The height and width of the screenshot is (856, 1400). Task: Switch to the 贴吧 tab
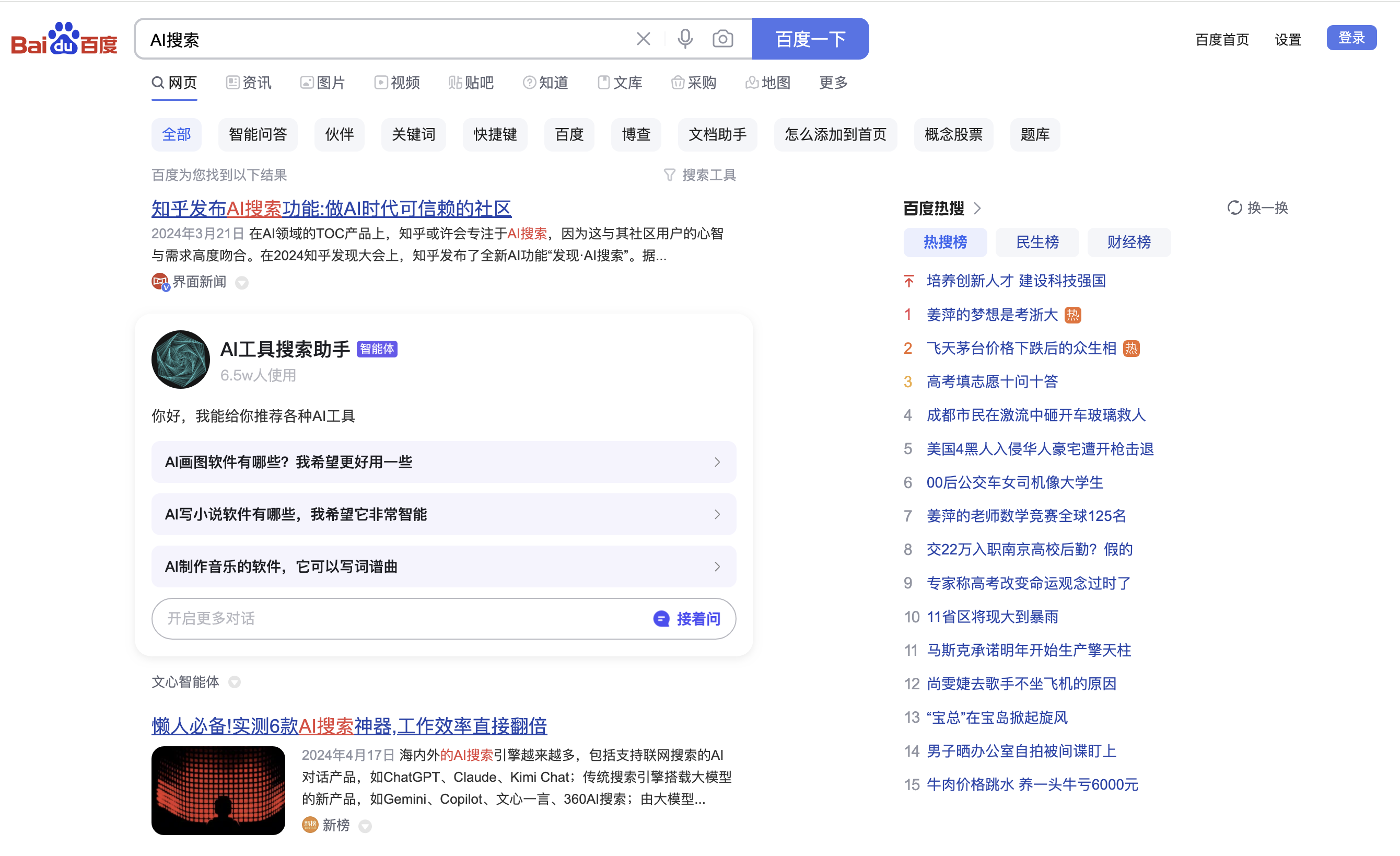pos(471,83)
